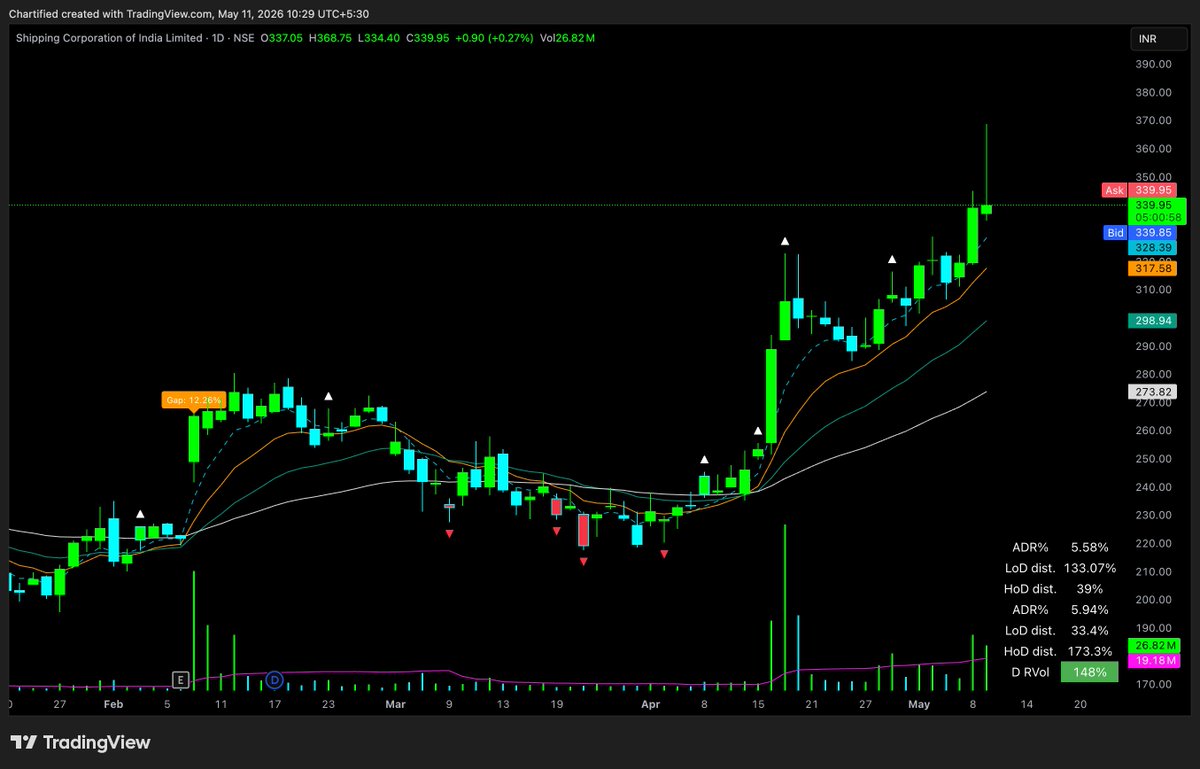Click the +0.90 (+0.27%) change value
Image resolution: width=1200 pixels, height=769 pixels.
(496, 38)
